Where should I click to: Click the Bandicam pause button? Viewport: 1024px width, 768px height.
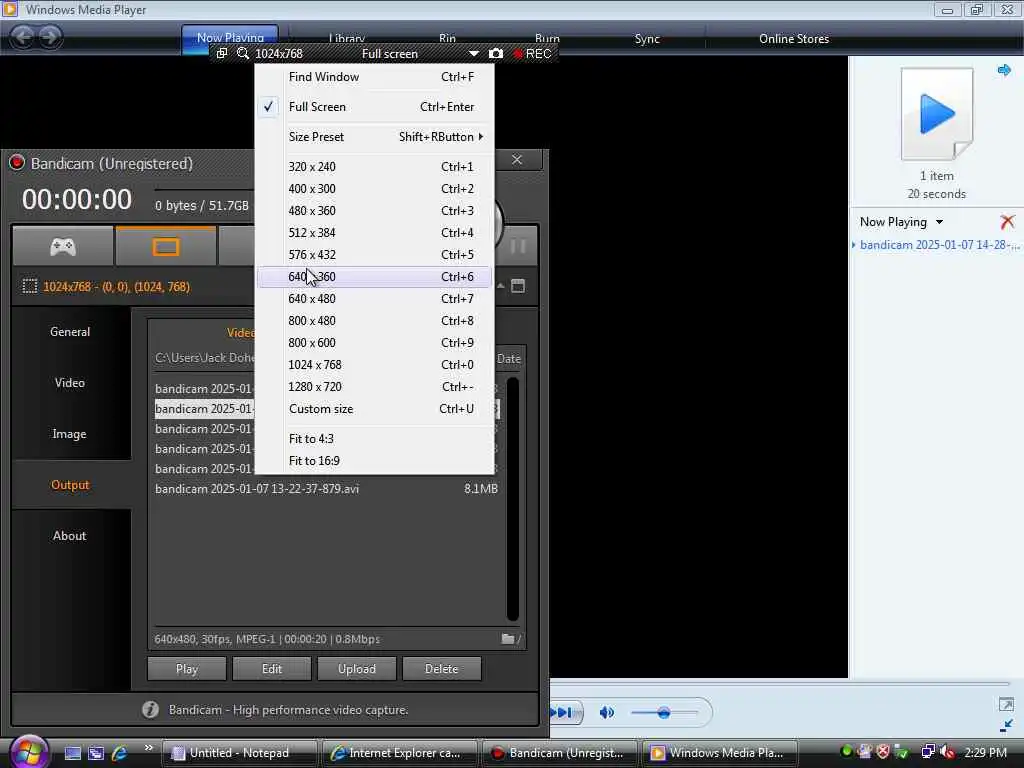click(518, 246)
